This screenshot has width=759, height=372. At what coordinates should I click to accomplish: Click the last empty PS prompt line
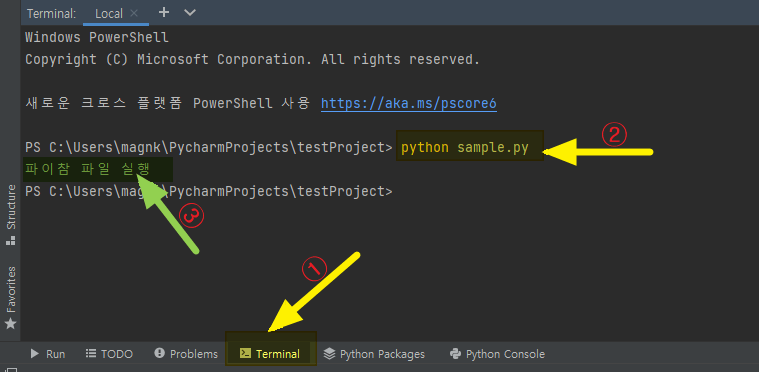(x=209, y=192)
